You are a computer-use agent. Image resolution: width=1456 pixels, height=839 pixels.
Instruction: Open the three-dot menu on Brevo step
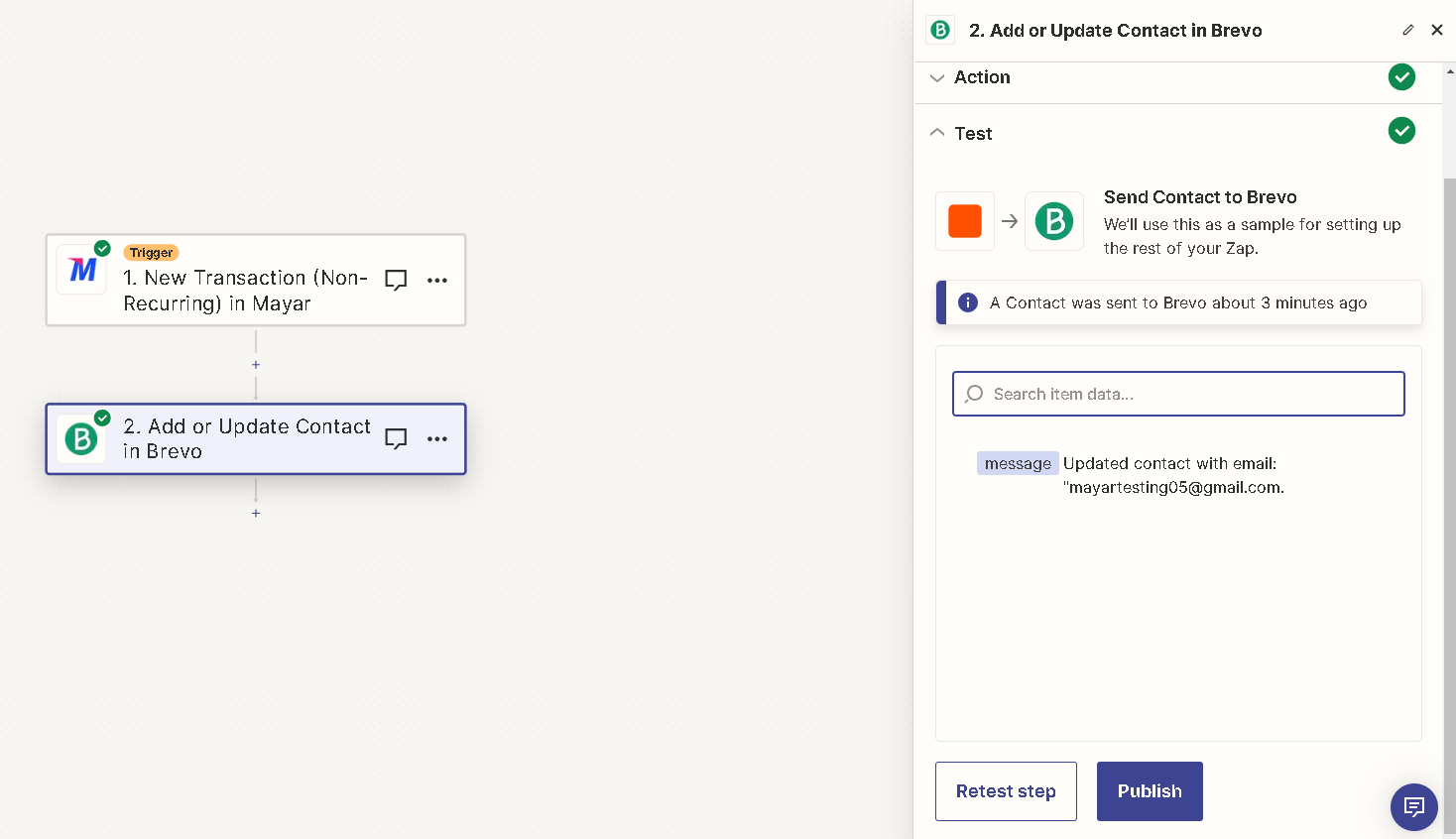pyautogui.click(x=437, y=439)
